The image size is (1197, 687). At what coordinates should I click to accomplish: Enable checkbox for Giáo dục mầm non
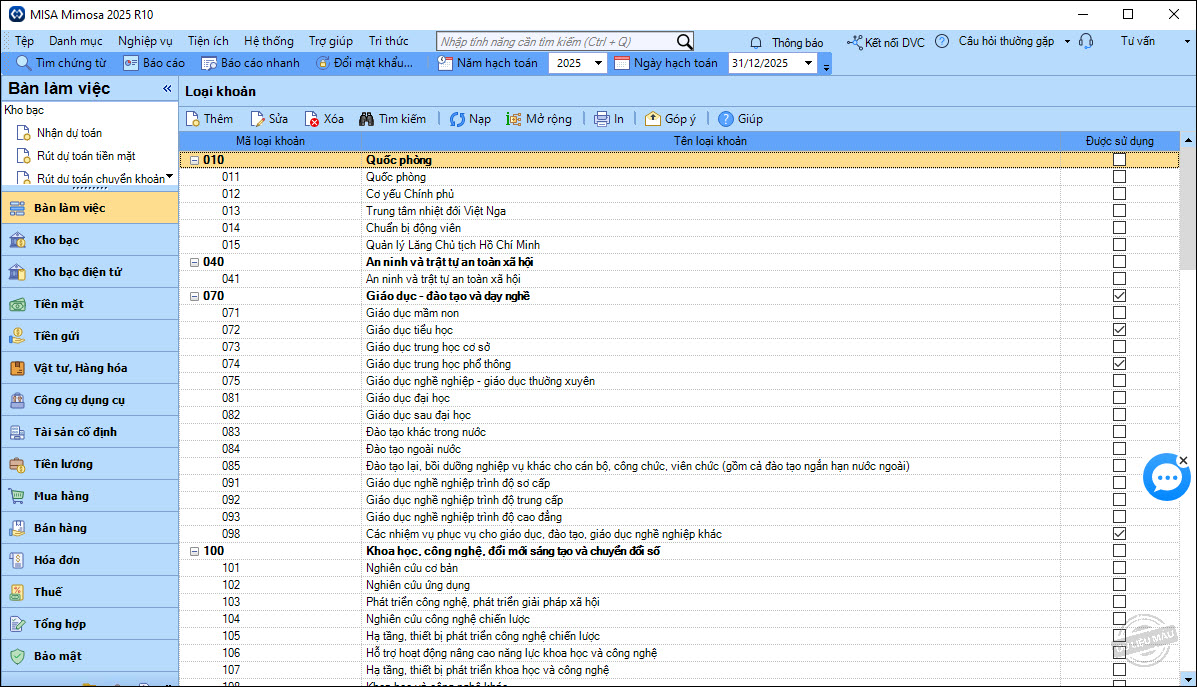pyautogui.click(x=1119, y=313)
